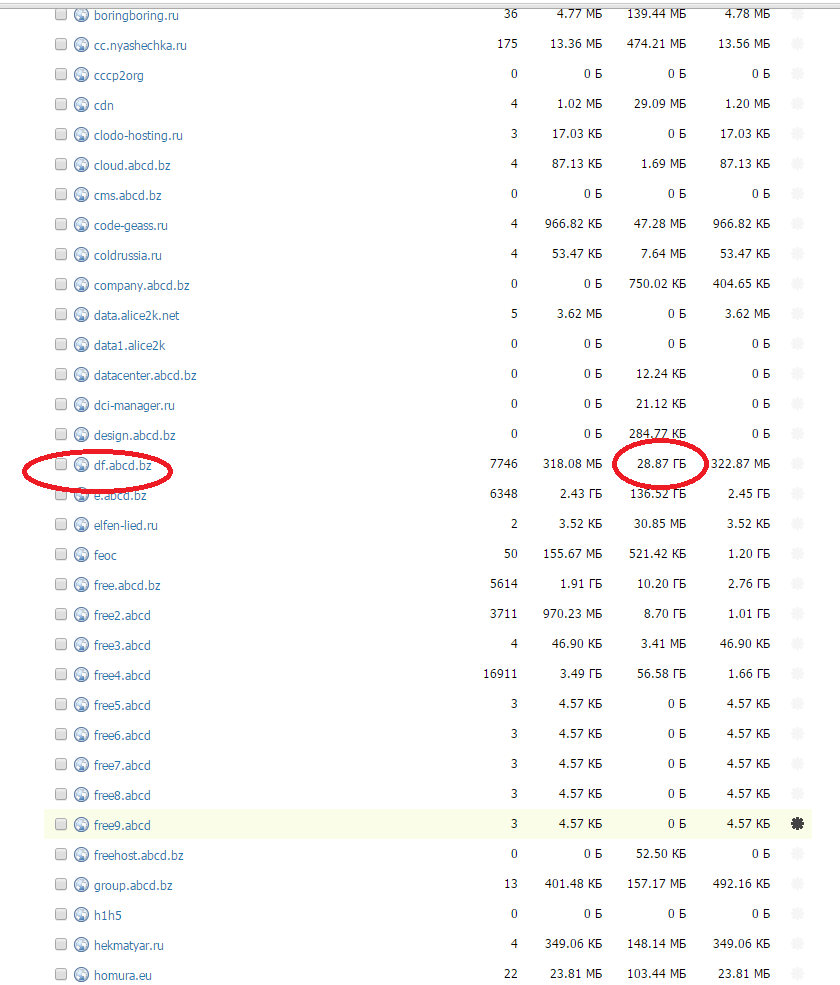
Task: Click the globe icon beside dci-manager.ru
Action: tap(81, 405)
